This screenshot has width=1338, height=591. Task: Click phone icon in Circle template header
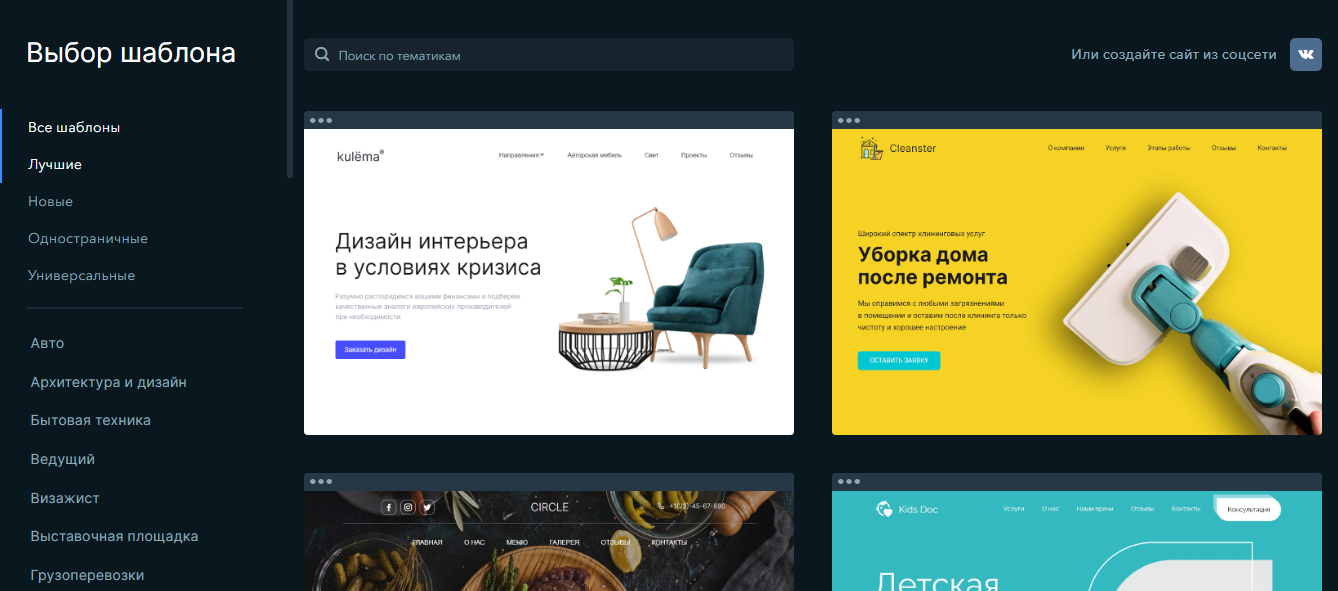click(x=661, y=506)
